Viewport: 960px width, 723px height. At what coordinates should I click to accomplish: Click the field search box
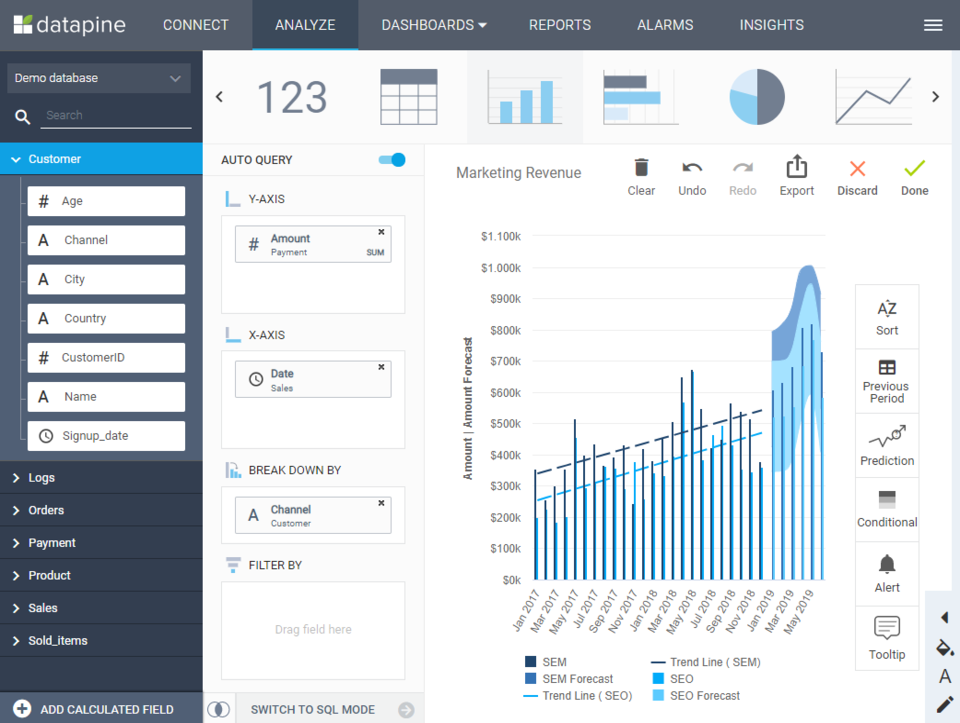pyautogui.click(x=115, y=115)
